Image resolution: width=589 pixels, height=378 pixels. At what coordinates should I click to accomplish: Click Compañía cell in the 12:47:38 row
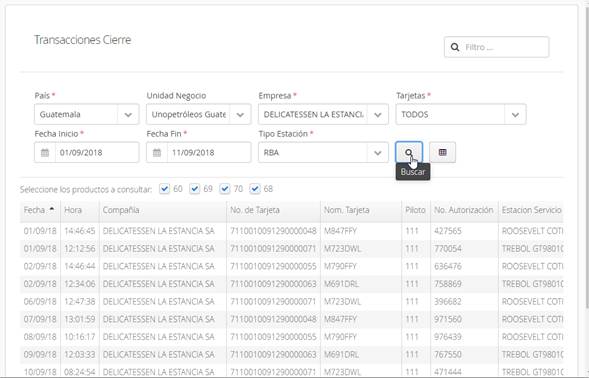(x=159, y=301)
